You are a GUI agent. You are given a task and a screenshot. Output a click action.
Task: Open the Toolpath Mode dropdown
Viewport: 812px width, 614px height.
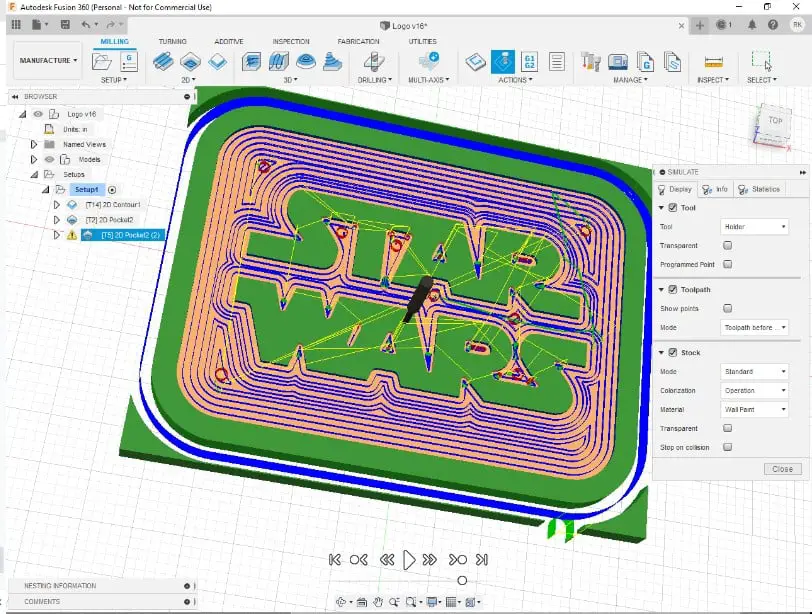coord(754,327)
